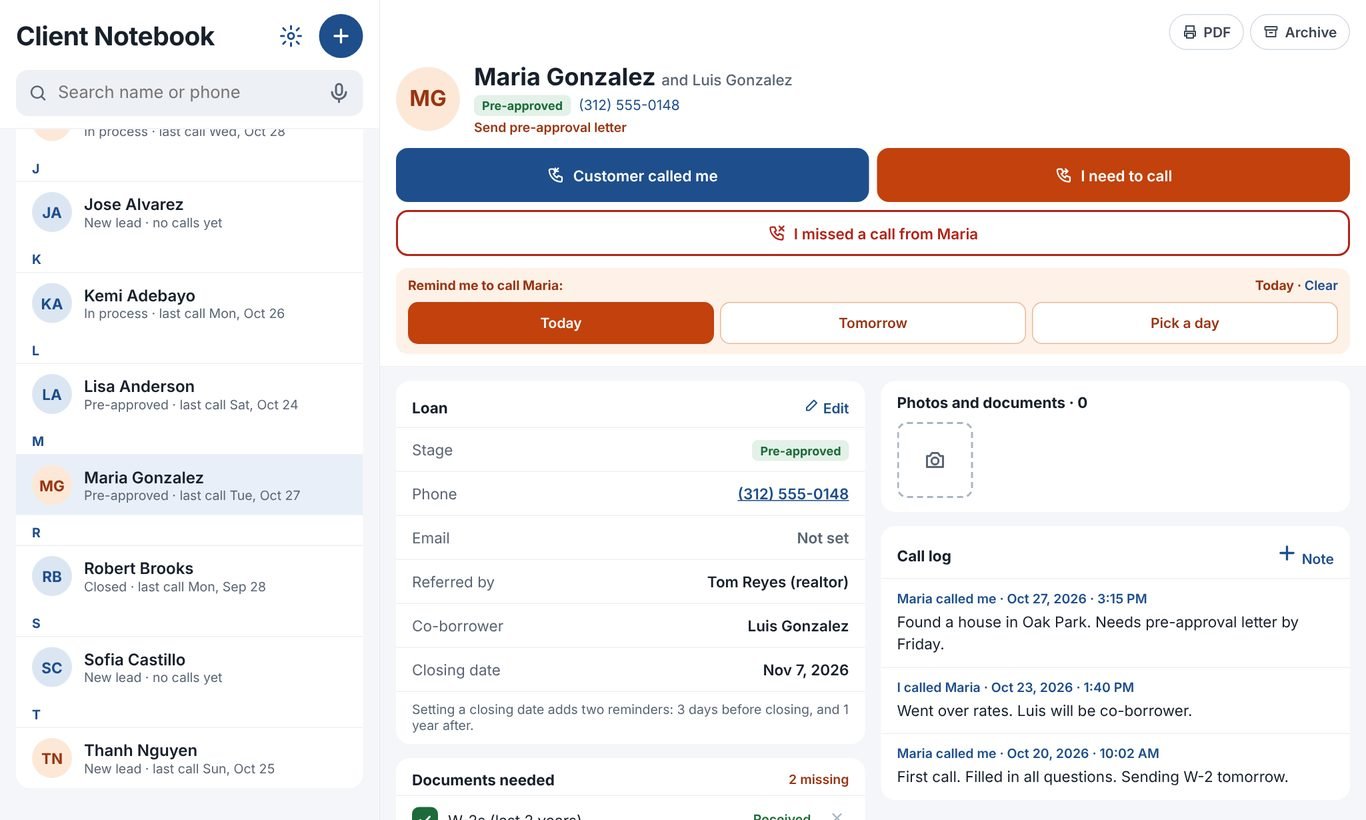This screenshot has width=1366, height=820.
Task: Click Tom Reyes (realtor) referral value
Action: (x=778, y=582)
